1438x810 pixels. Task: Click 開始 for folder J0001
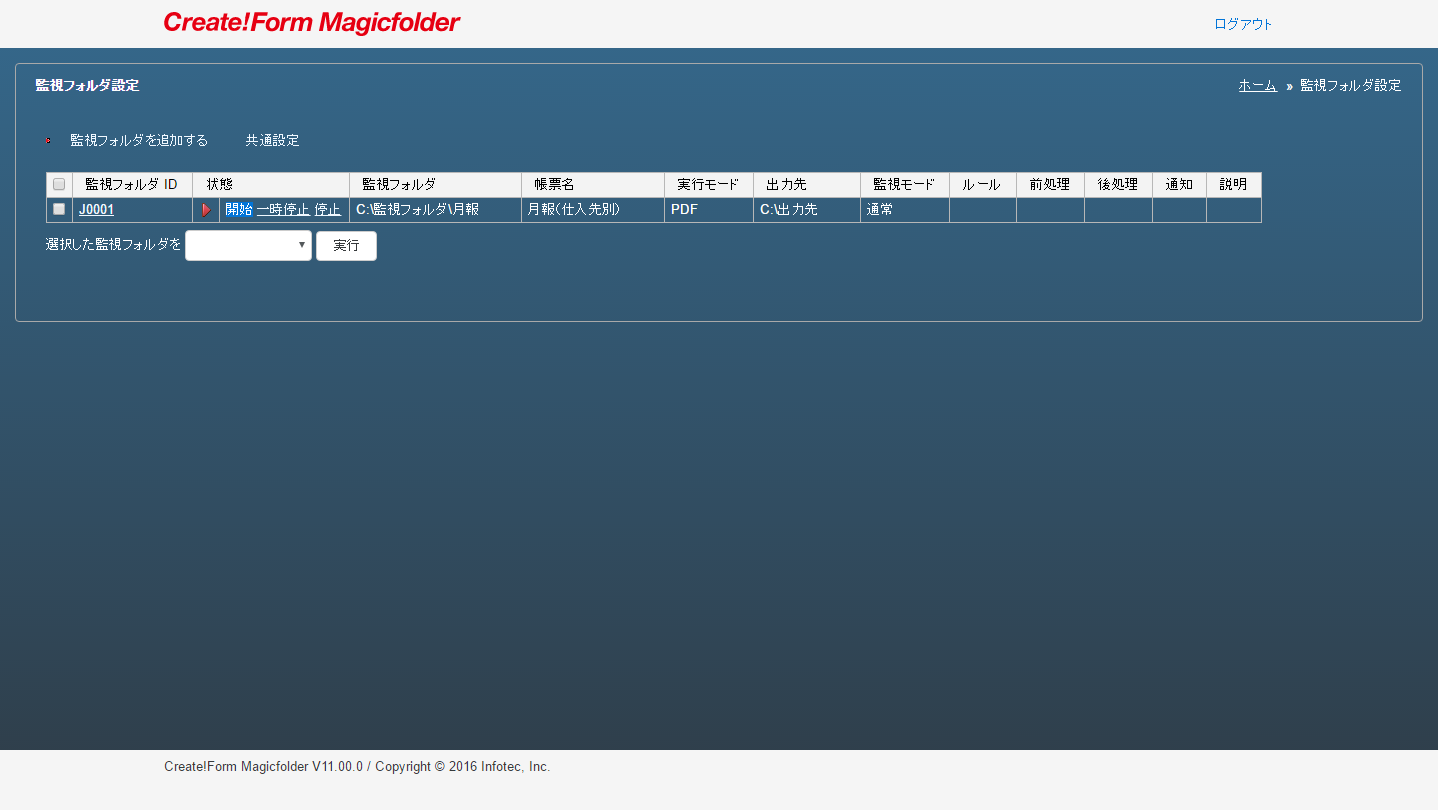tap(238, 209)
